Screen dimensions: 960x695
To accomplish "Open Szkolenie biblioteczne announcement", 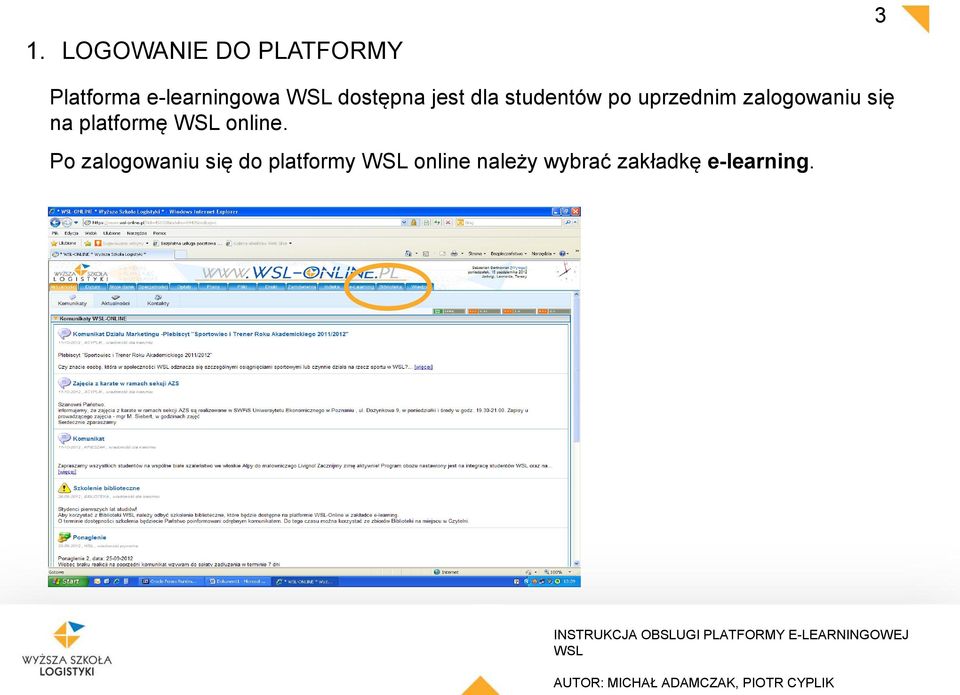I will (107, 488).
